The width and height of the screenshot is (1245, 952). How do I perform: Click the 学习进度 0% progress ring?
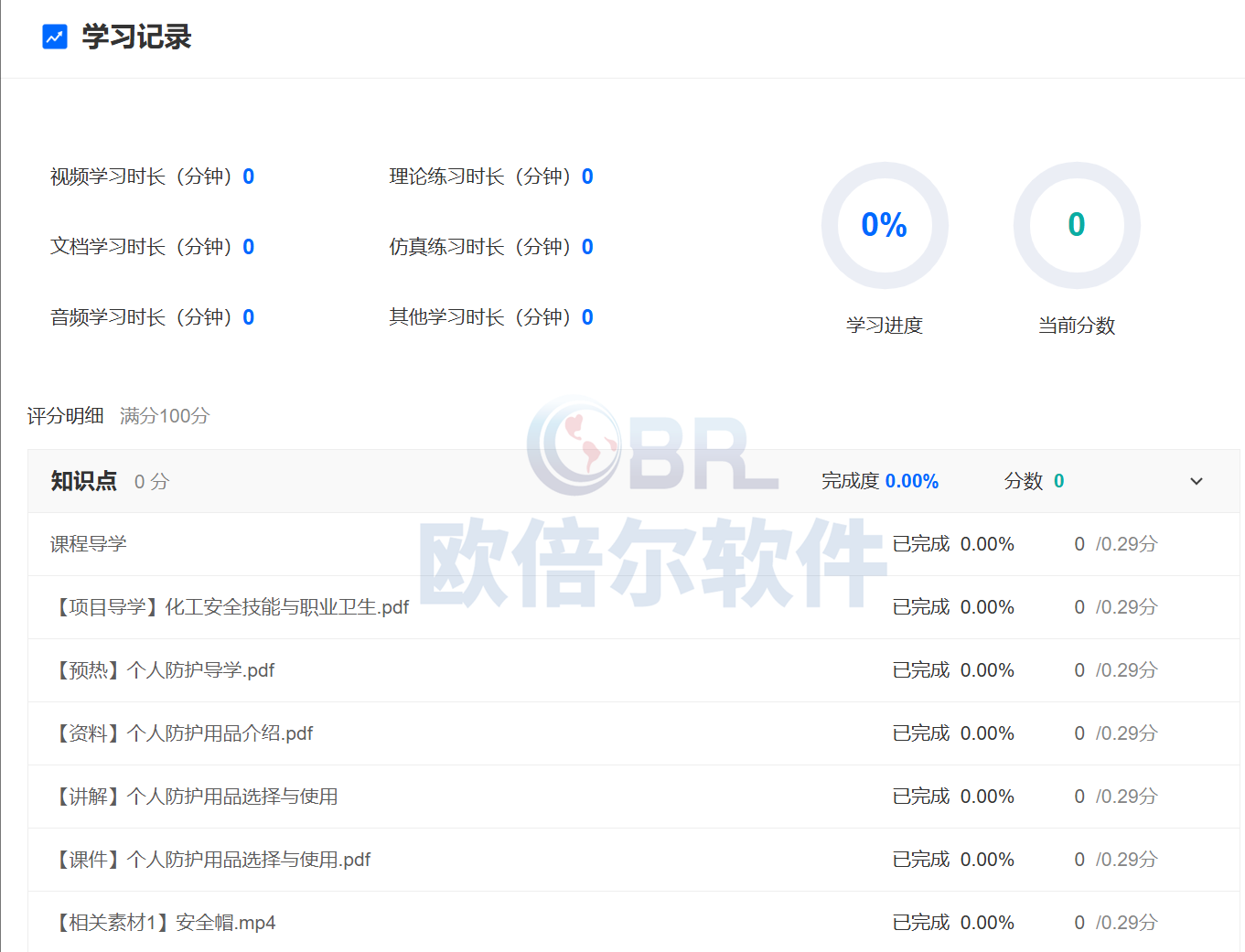[884, 225]
